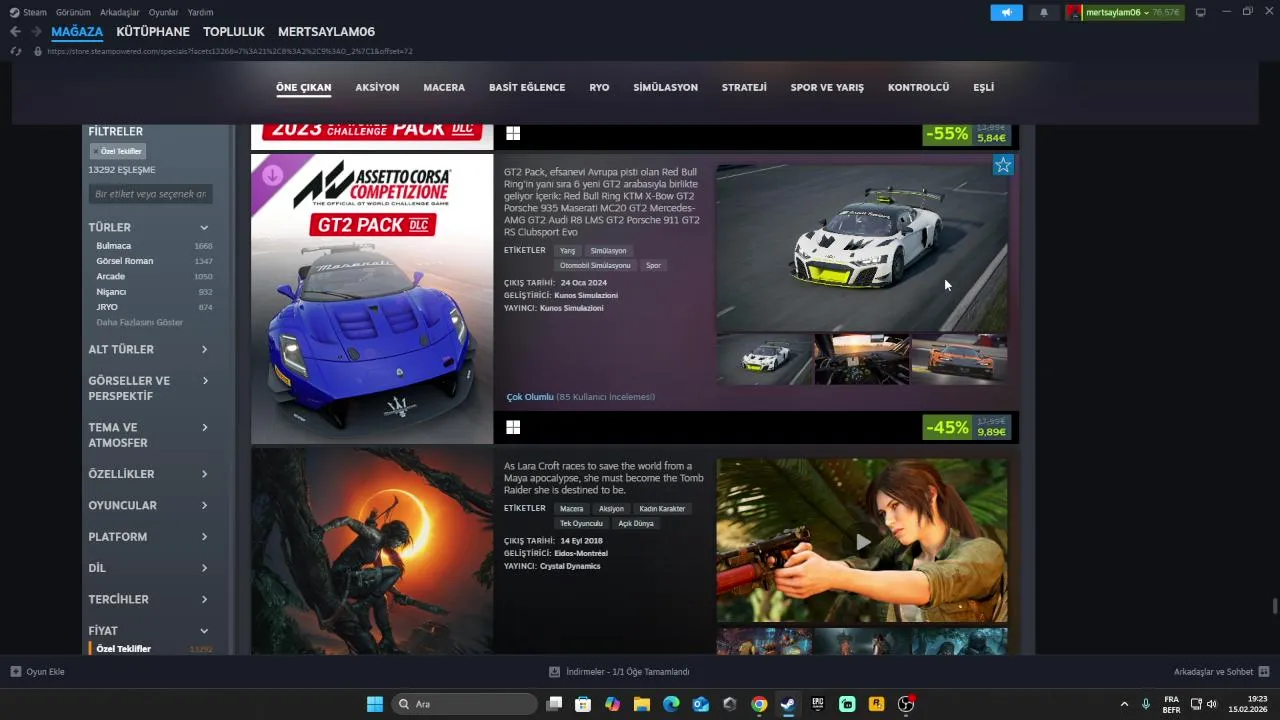
Task: Select the cockpit-view screenshot thumbnail
Action: [862, 359]
